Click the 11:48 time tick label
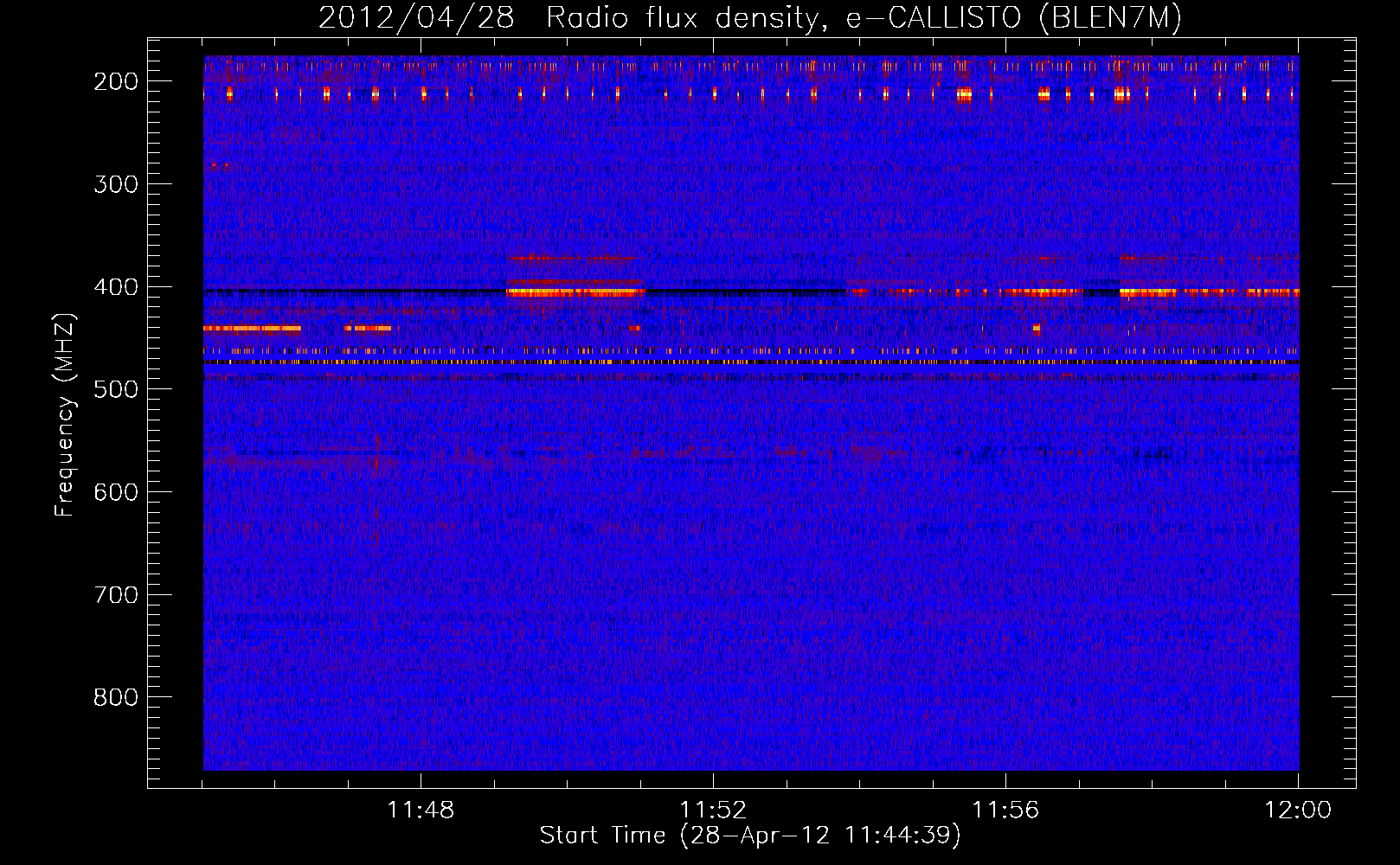Image resolution: width=1400 pixels, height=865 pixels. click(421, 811)
